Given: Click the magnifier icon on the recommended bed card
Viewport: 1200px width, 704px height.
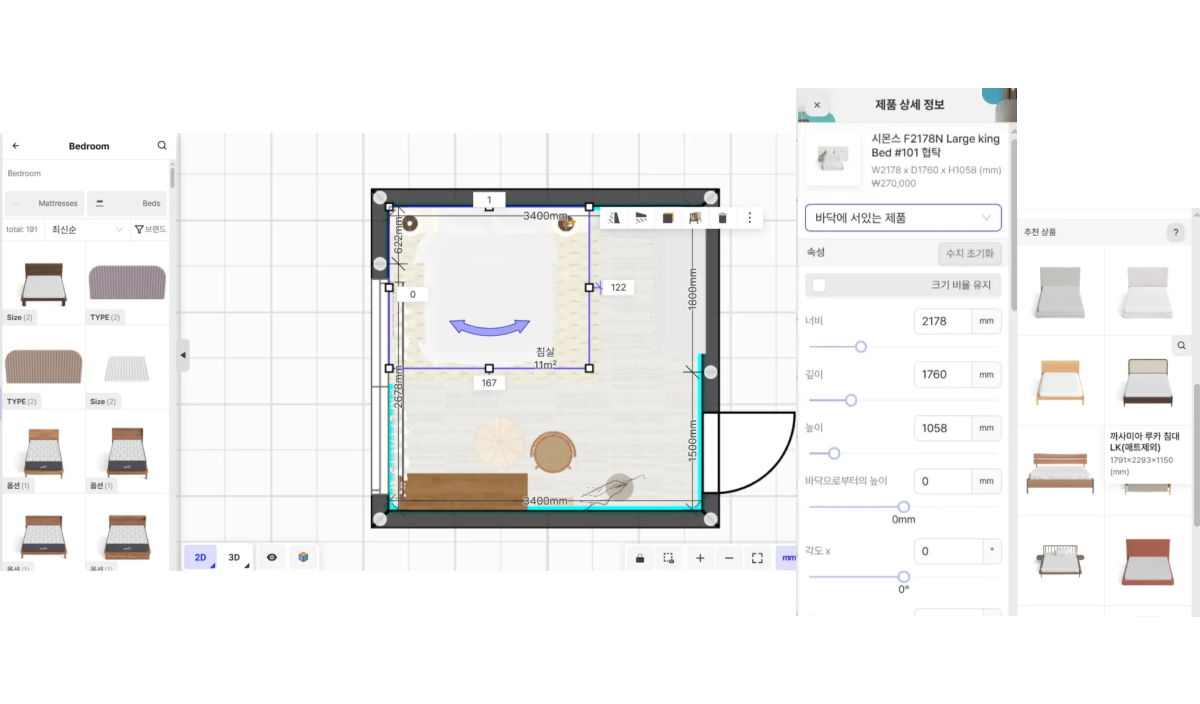Looking at the screenshot, I should coord(1181,345).
